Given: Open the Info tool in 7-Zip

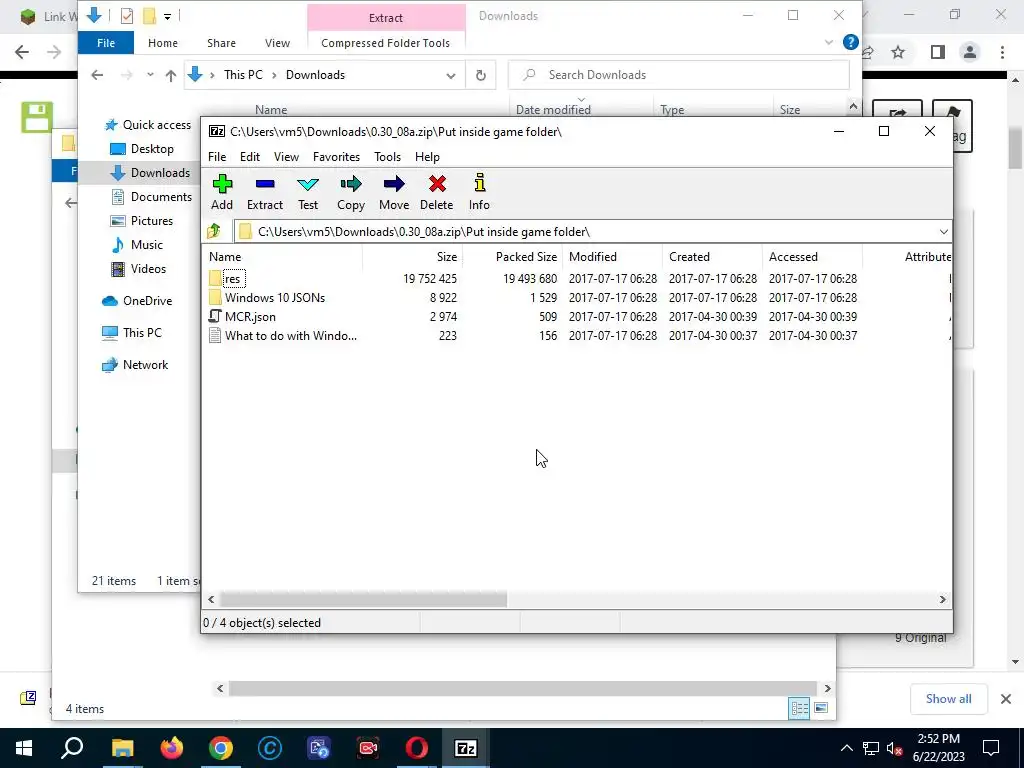Looking at the screenshot, I should (x=479, y=192).
